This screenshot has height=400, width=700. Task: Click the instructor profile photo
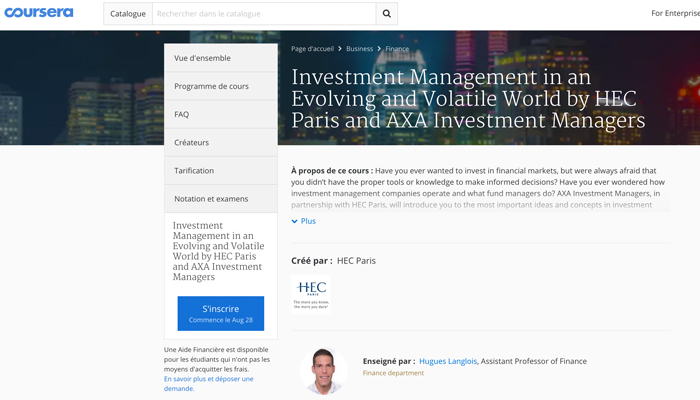click(323, 371)
